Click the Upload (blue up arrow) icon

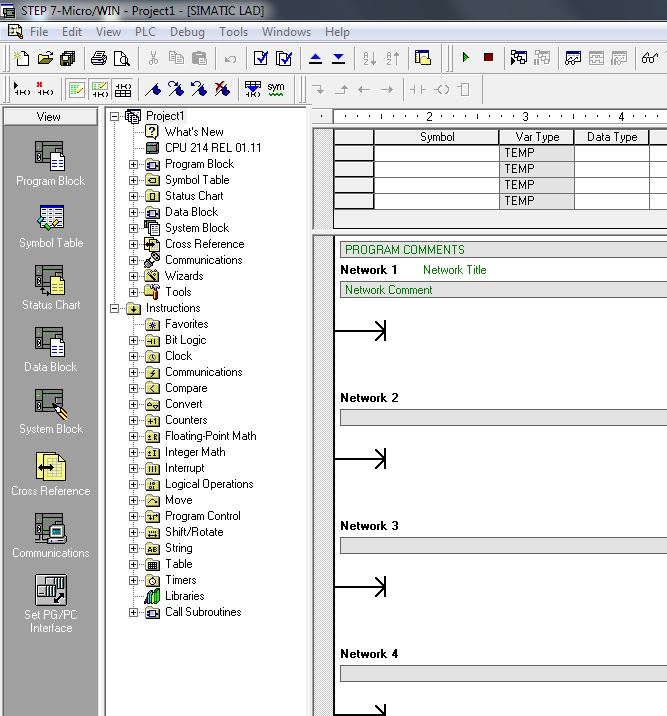point(315,58)
